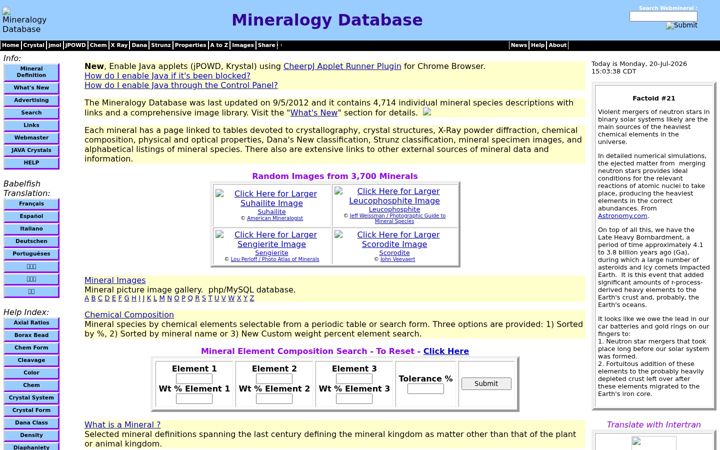Open the Cleavage help button
This screenshot has width=720, height=450.
(31, 360)
